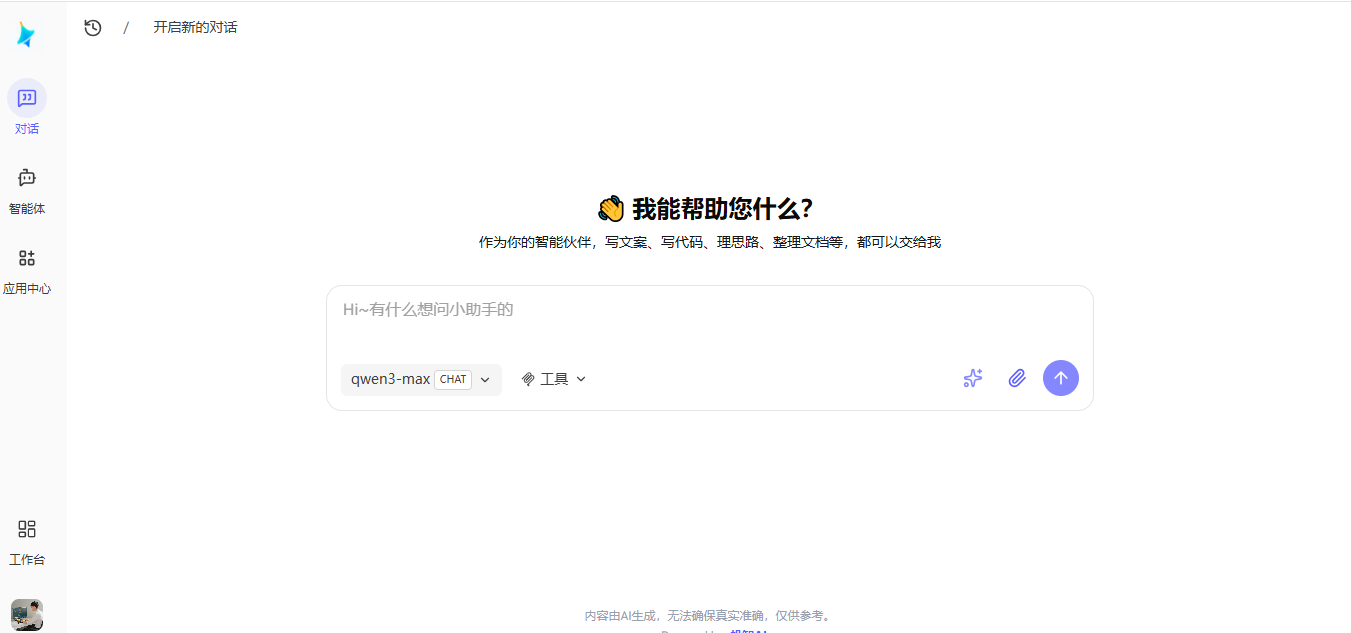Screen dimensions: 1351x633
Task: Expand the 工具 tools dropdown
Action: tap(553, 379)
